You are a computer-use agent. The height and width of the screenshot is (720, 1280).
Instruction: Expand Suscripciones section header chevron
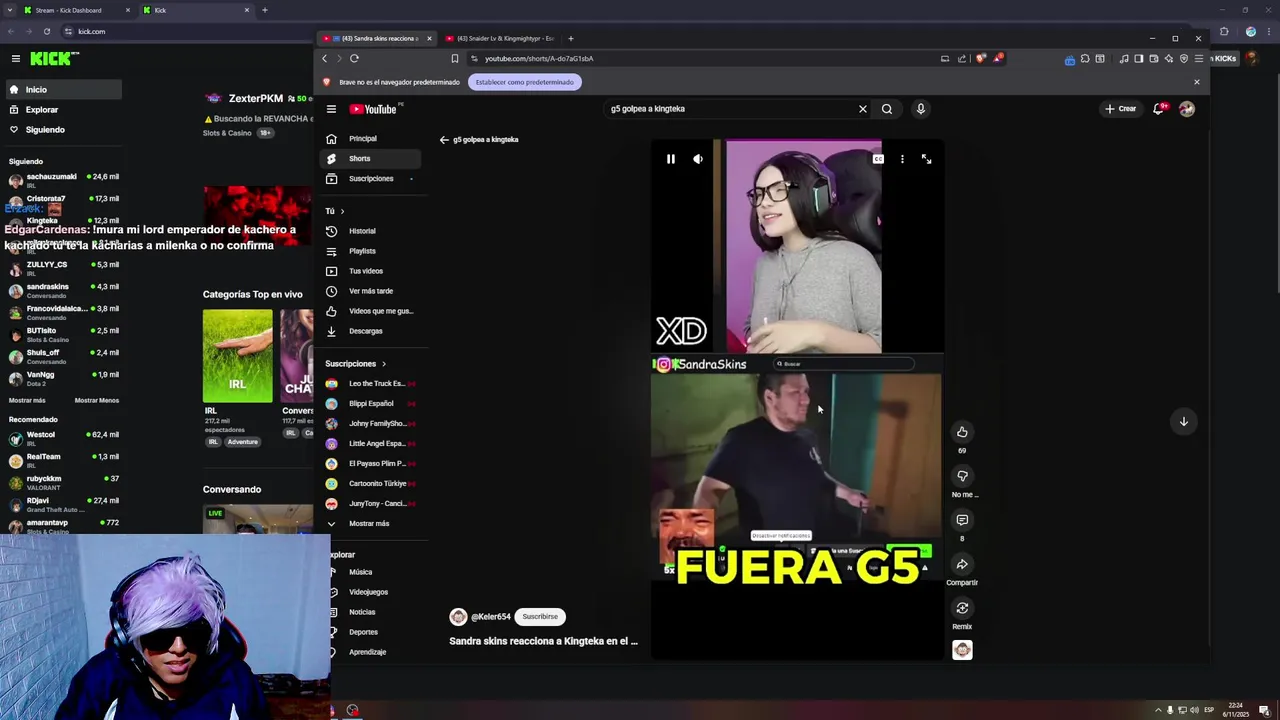point(383,364)
